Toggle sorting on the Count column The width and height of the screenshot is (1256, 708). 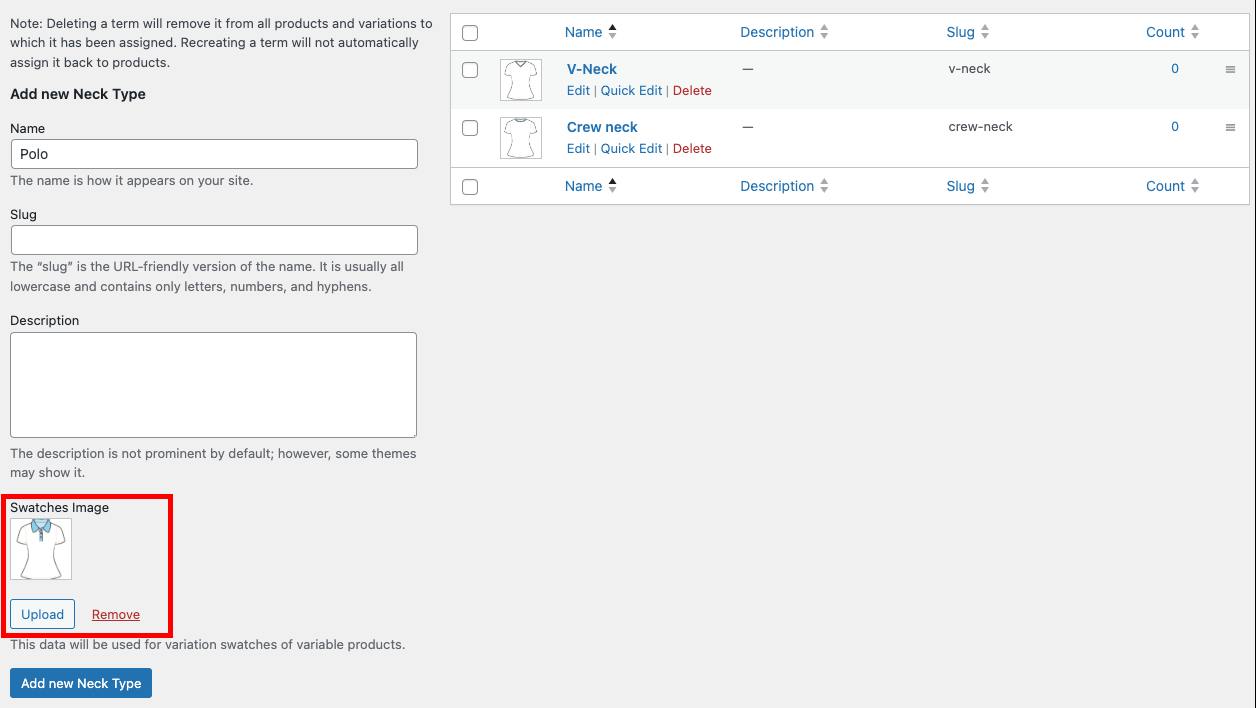tap(1164, 31)
